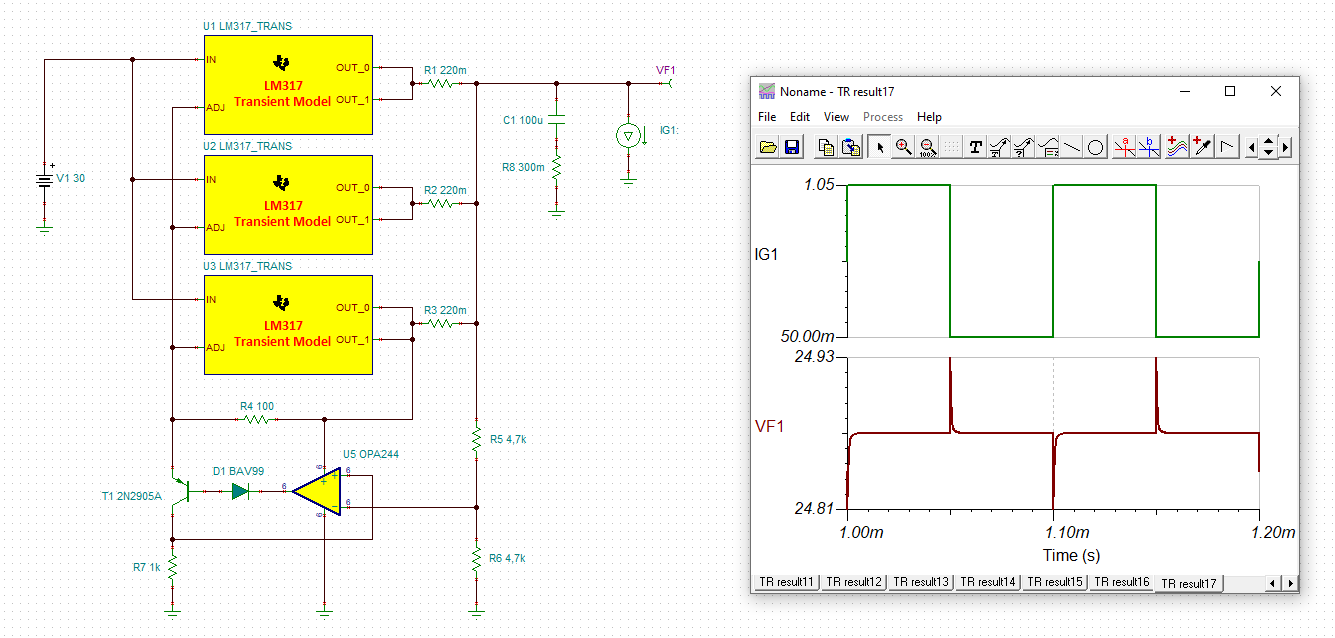Select resistor R7 1k
Screen dimensions: 1335x638
(172, 569)
